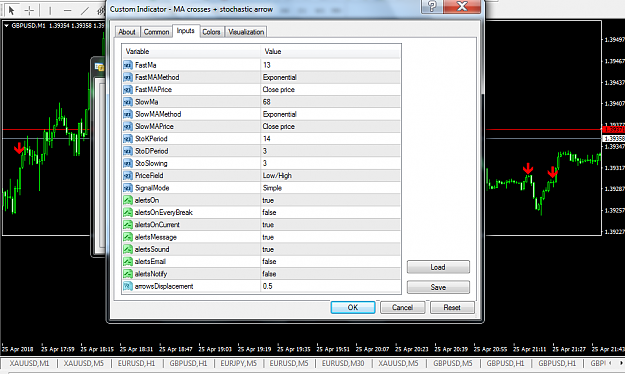This screenshot has height=374, width=625.
Task: Close the Custom Indicator dialog
Action: (x=462, y=6)
